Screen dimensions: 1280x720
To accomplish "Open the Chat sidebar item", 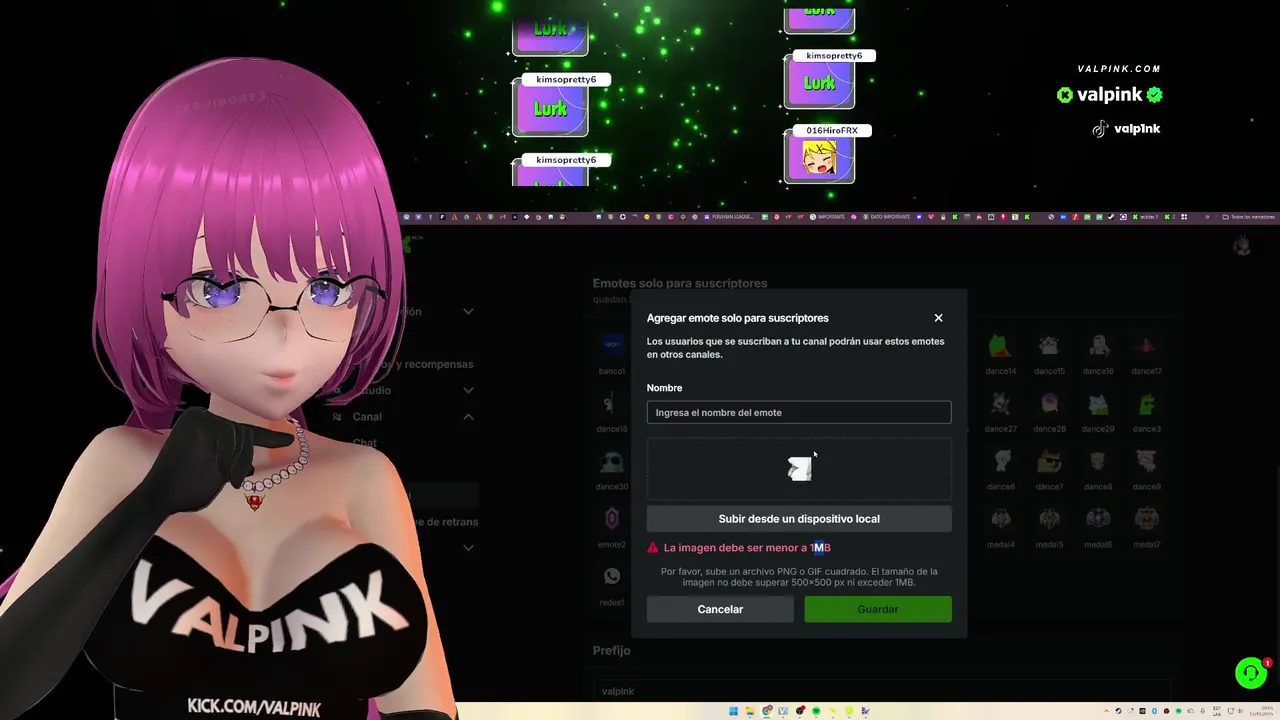I will (x=364, y=442).
